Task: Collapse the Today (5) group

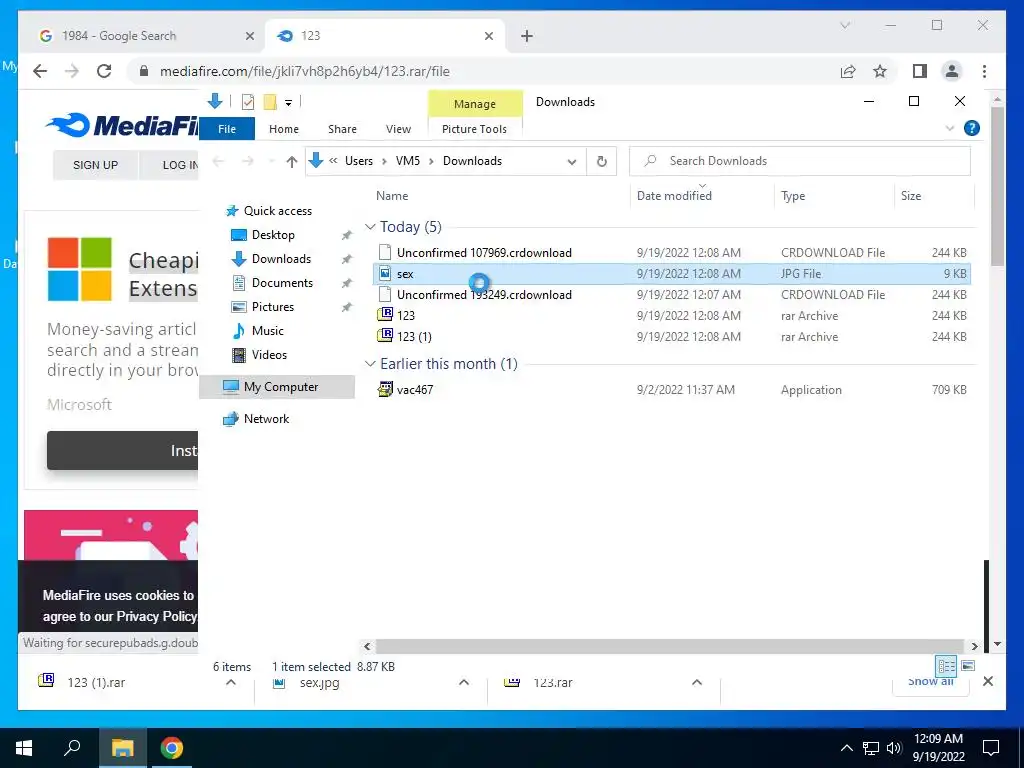Action: pyautogui.click(x=370, y=227)
